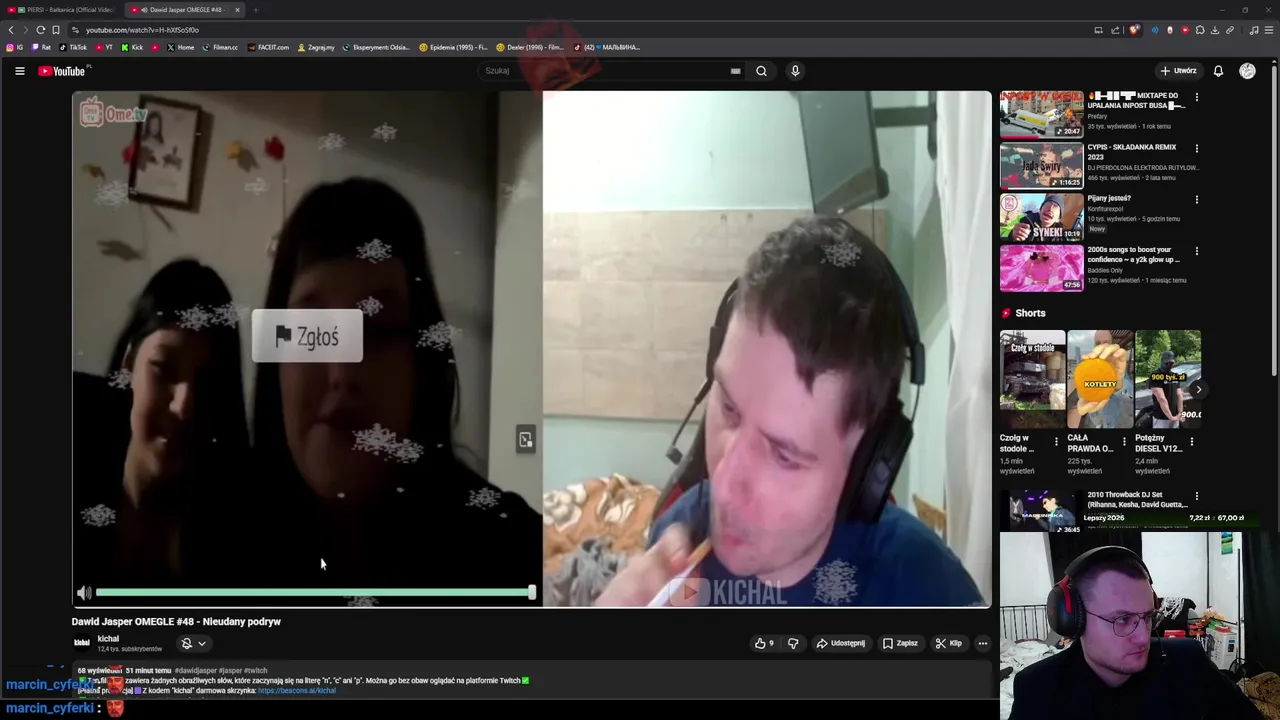The width and height of the screenshot is (1280, 720).
Task: Open options menu for 2010 Throwback DJ Set
Action: click(x=1196, y=496)
